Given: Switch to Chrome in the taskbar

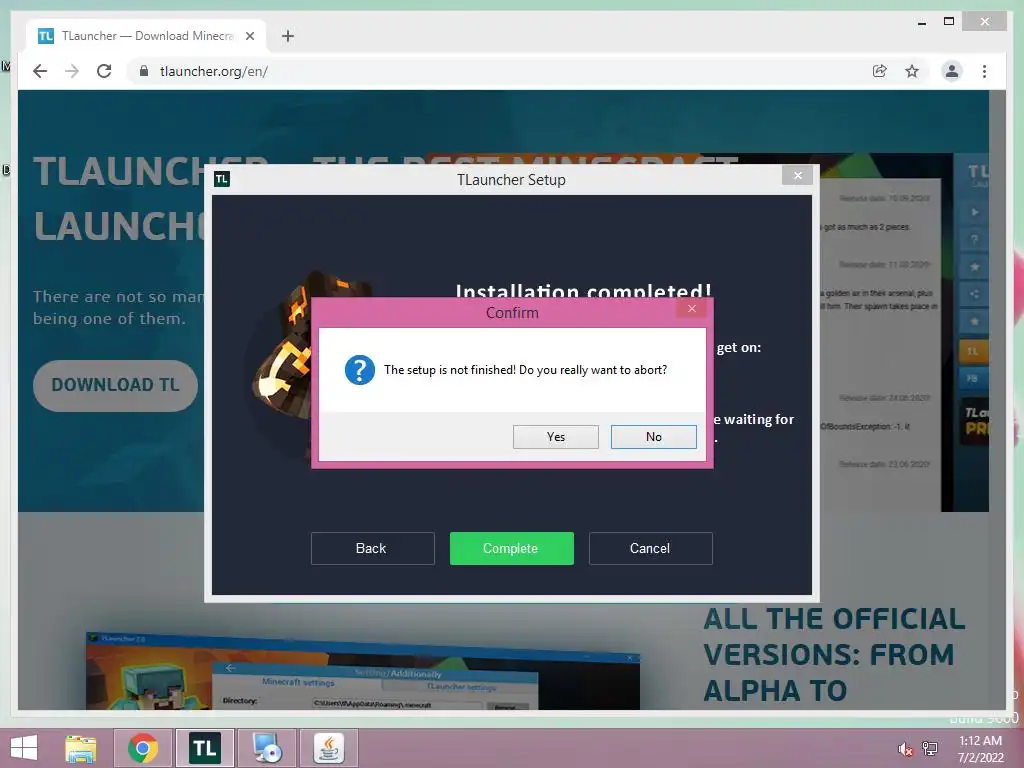Looking at the screenshot, I should pyautogui.click(x=143, y=748).
